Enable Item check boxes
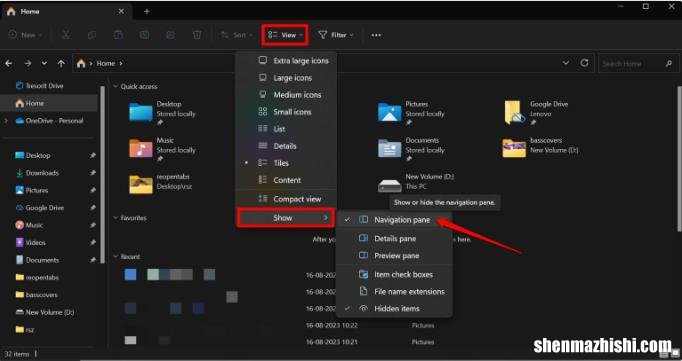Image resolution: width=682 pixels, height=361 pixels. (x=395, y=274)
